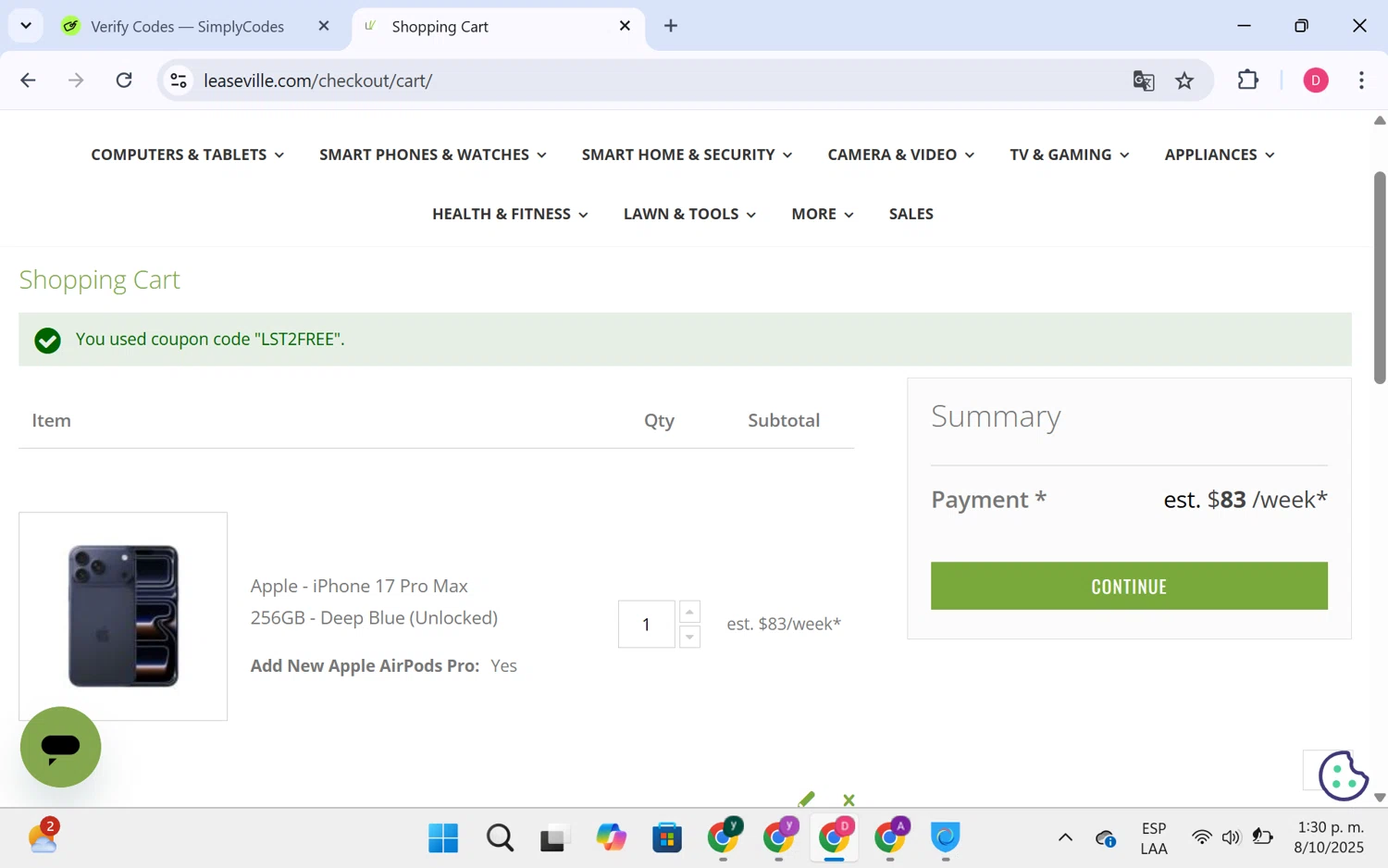
Task: Switch to Verify Codes — SimplyCodes tab
Action: click(x=188, y=26)
